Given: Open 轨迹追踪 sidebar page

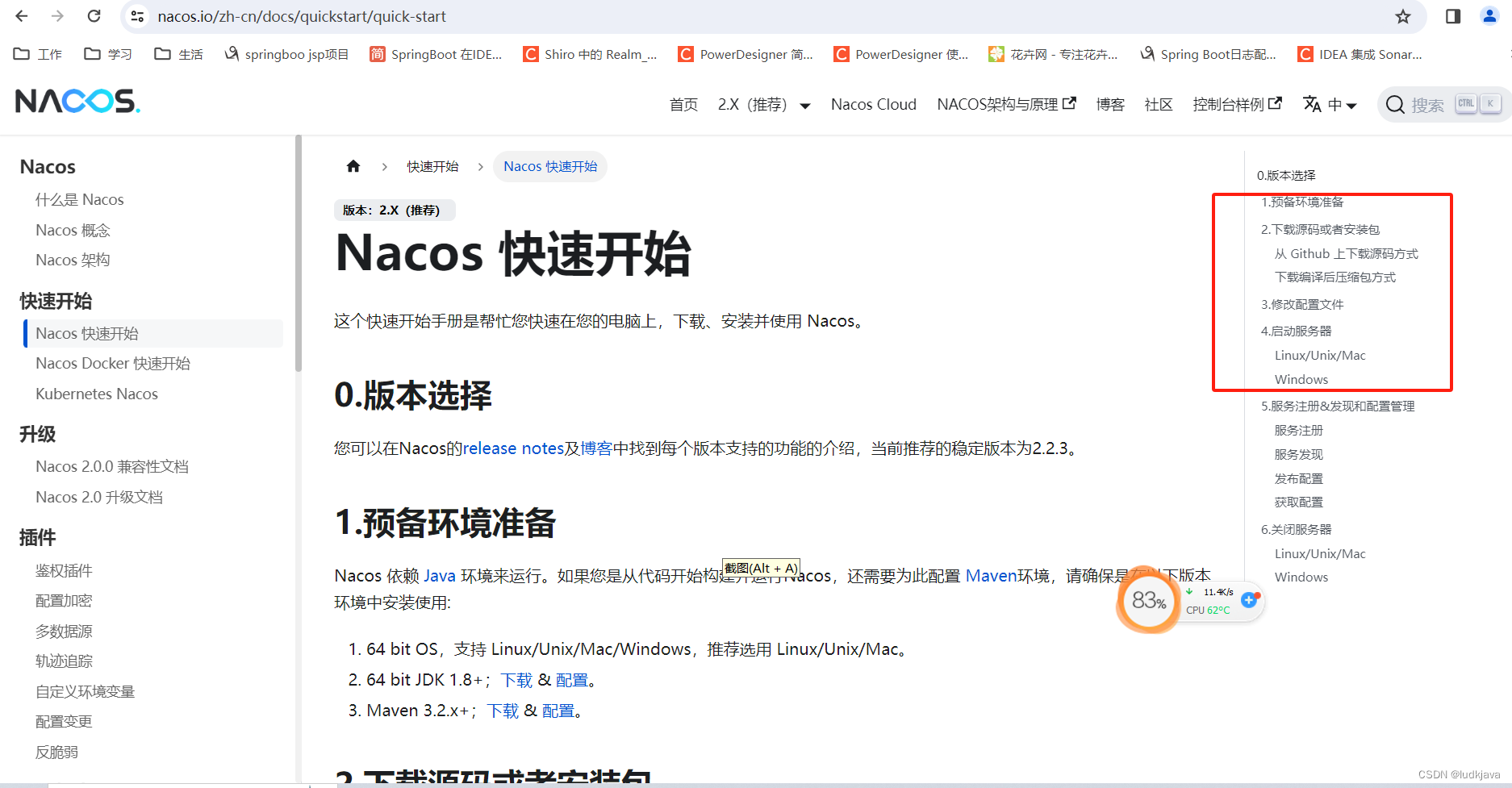Looking at the screenshot, I should (x=64, y=661).
